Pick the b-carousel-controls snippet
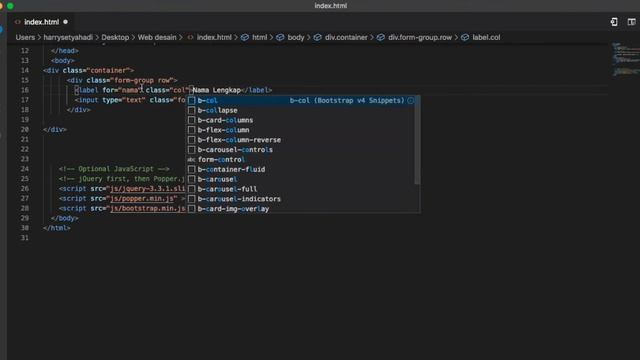 (301, 149)
